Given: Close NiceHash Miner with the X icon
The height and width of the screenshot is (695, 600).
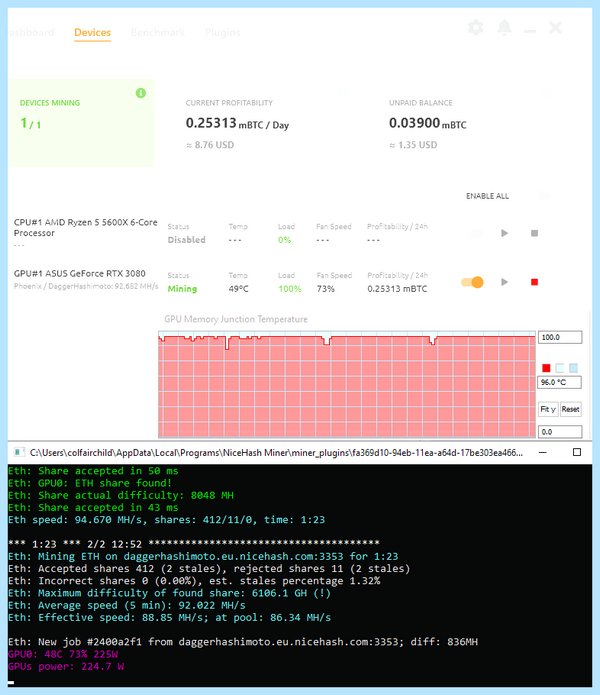Looking at the screenshot, I should pyautogui.click(x=555, y=28).
